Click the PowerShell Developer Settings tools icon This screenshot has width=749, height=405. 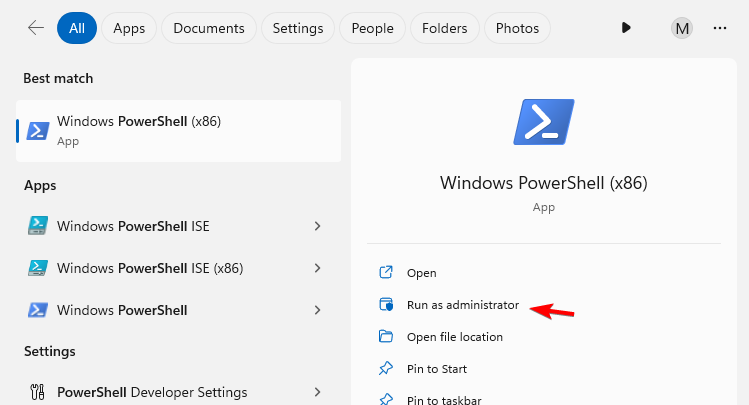point(37,392)
